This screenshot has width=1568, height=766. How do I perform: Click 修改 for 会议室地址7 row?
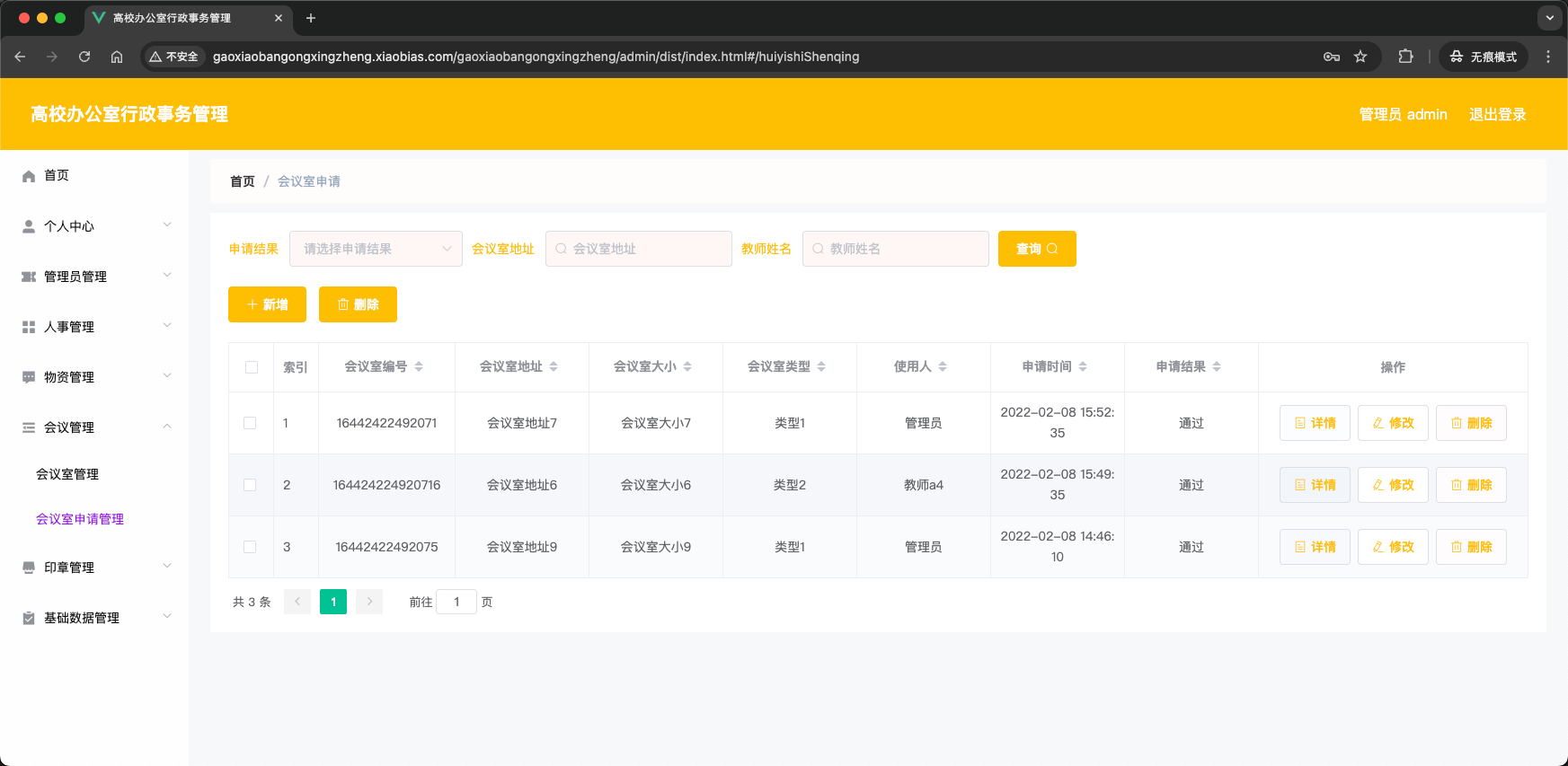click(1393, 423)
